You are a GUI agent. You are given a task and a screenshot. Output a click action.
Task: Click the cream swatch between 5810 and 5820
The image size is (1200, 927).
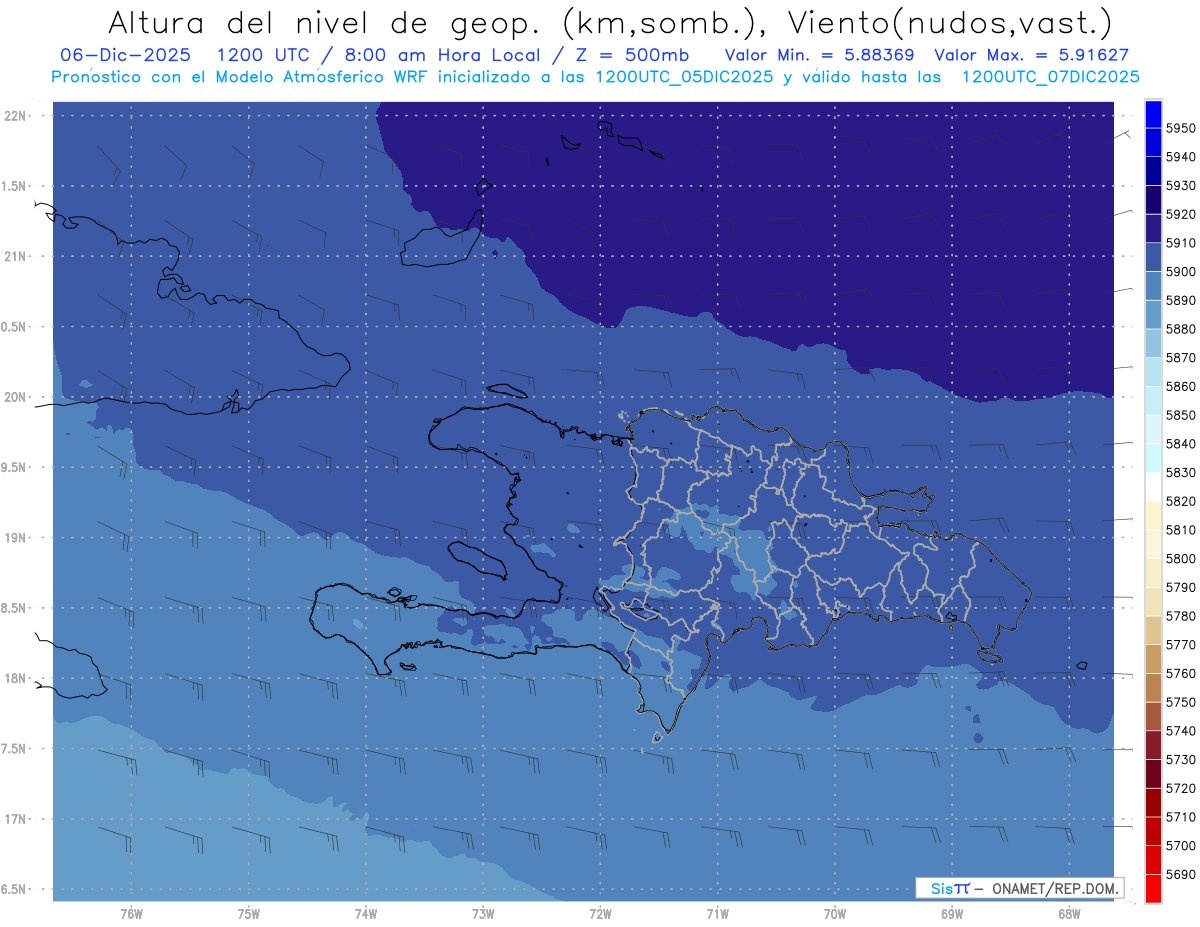tap(1153, 516)
